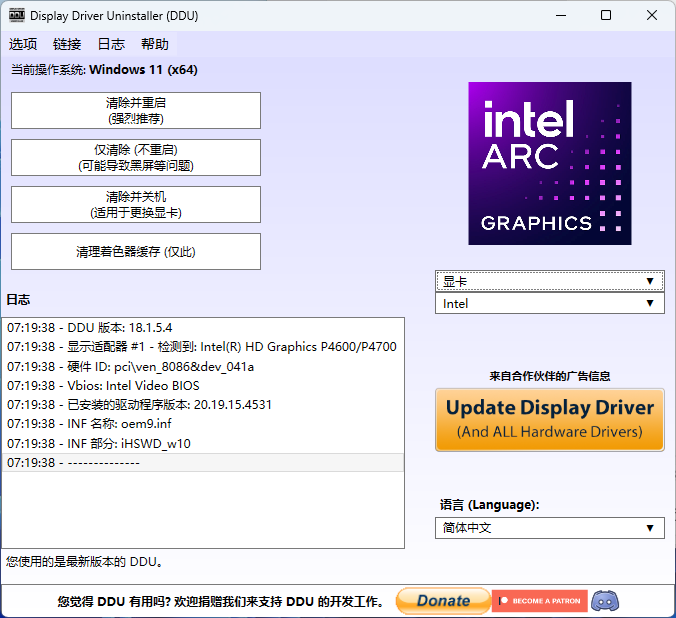The height and width of the screenshot is (618, 676).
Task: Click the Become a Patron button
Action: click(x=540, y=601)
